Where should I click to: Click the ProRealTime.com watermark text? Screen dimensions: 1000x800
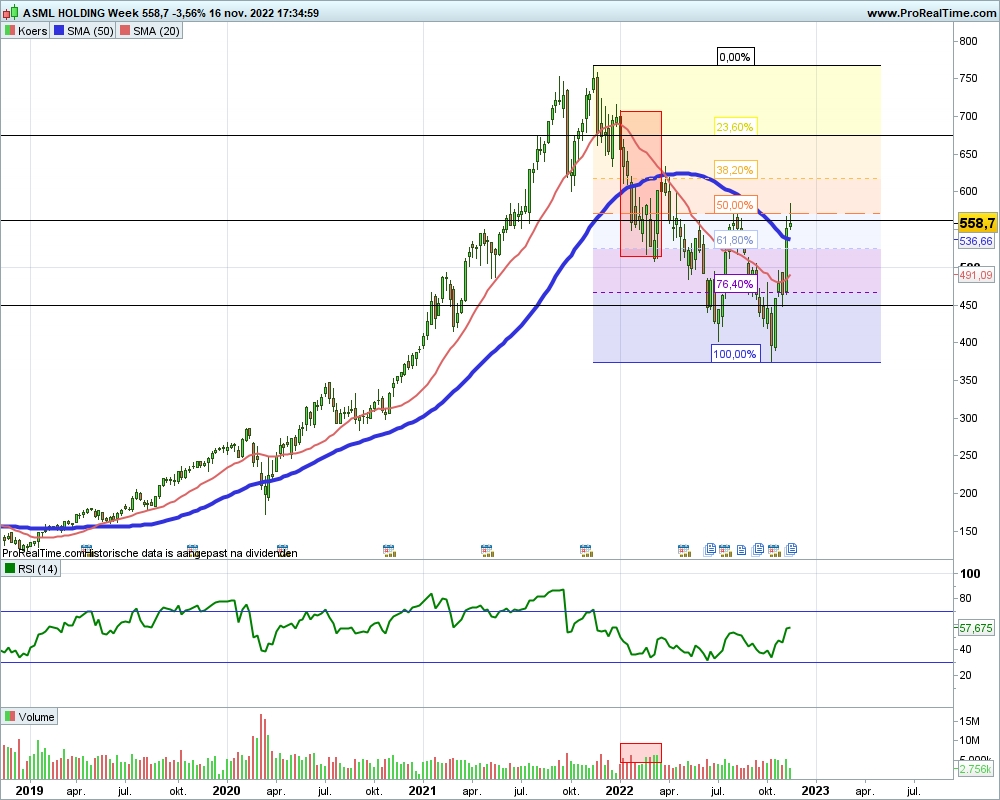pos(40,553)
